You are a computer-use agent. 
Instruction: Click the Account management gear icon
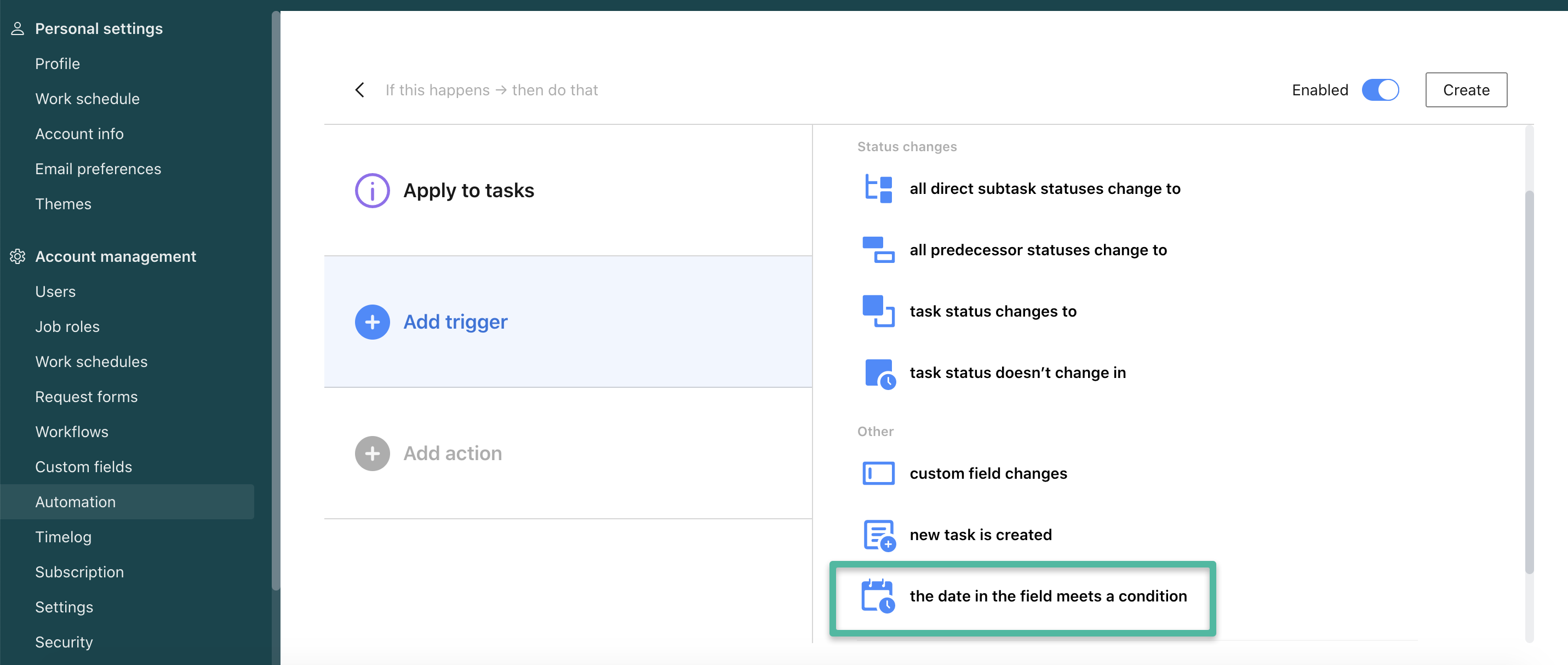click(x=18, y=257)
